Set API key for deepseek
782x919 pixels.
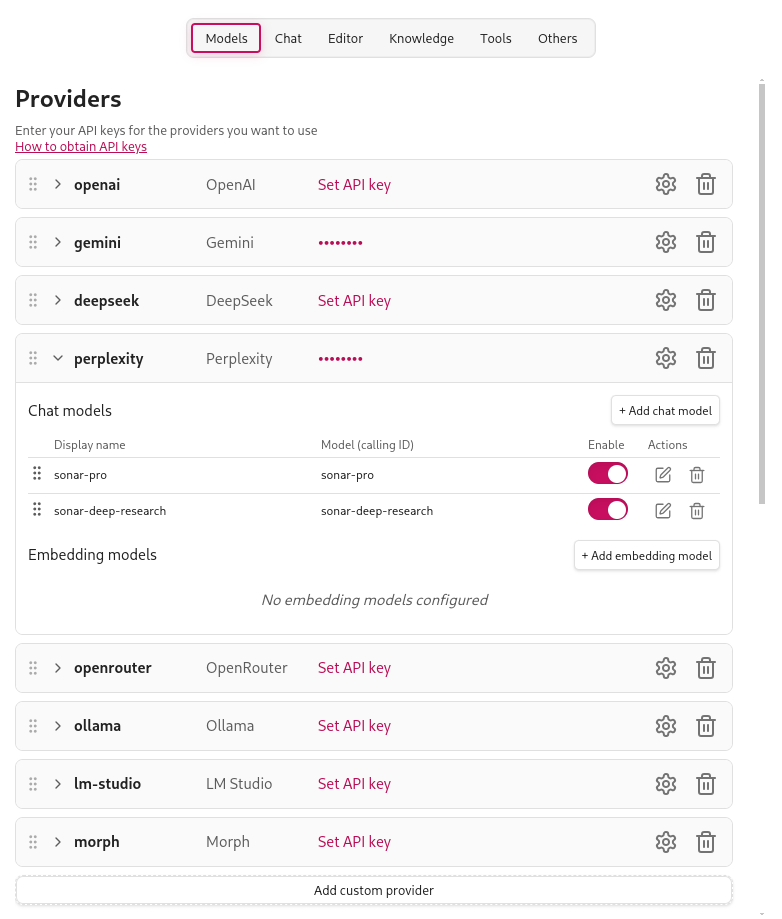pos(354,300)
